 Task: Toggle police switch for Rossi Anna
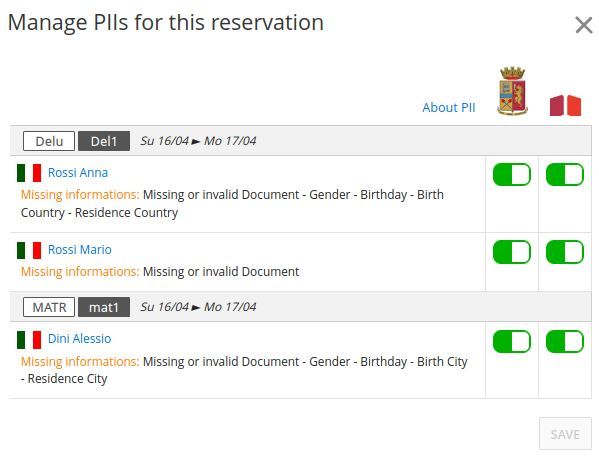[x=512, y=175]
